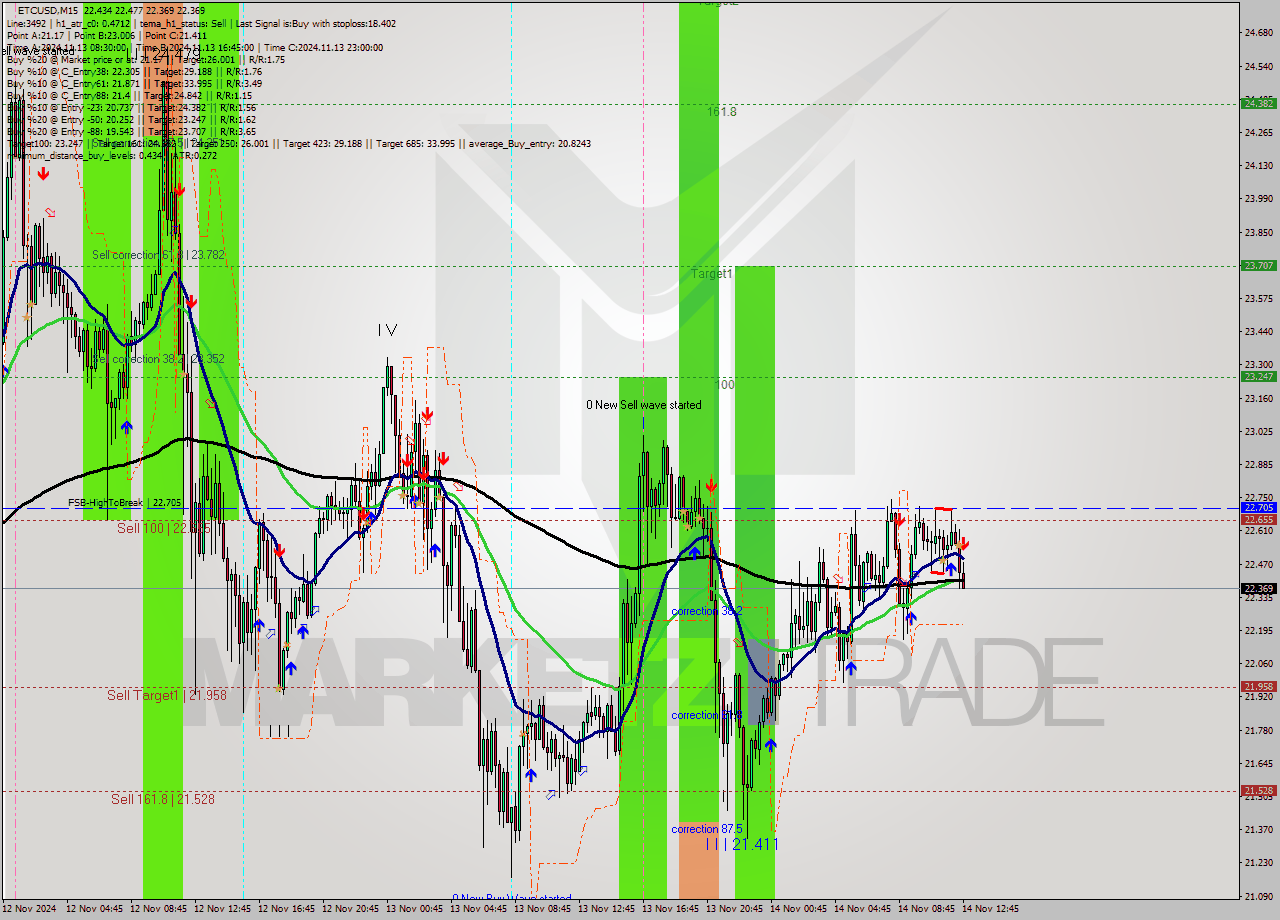The image size is (1280, 920).
Task: Select the 'Target1' label on green bar
Action: click(x=713, y=273)
